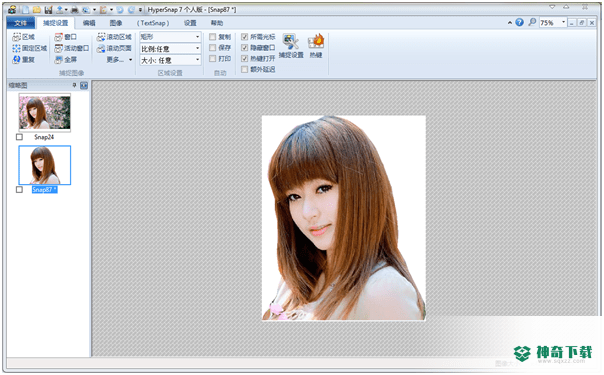Open the 大小:任意 size dropdown
Screen dimensions: 604x375
pyautogui.click(x=170, y=60)
